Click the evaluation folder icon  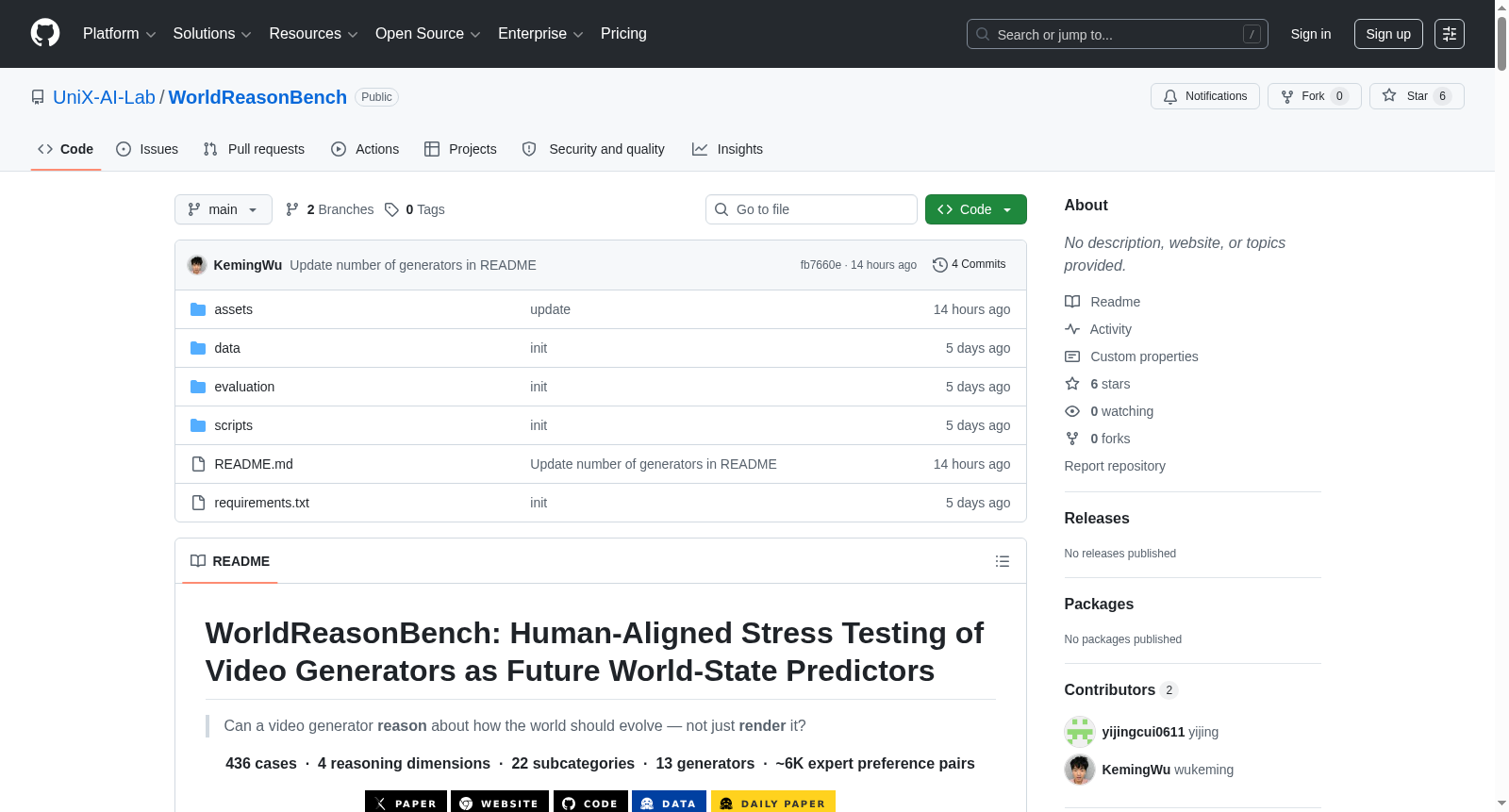(x=198, y=387)
